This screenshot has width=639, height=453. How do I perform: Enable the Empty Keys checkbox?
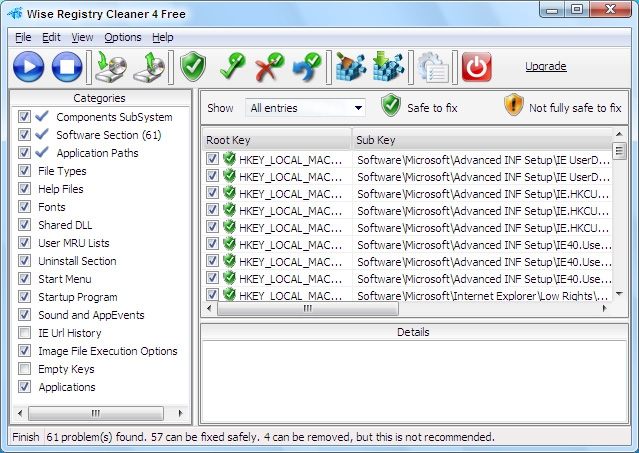24,369
